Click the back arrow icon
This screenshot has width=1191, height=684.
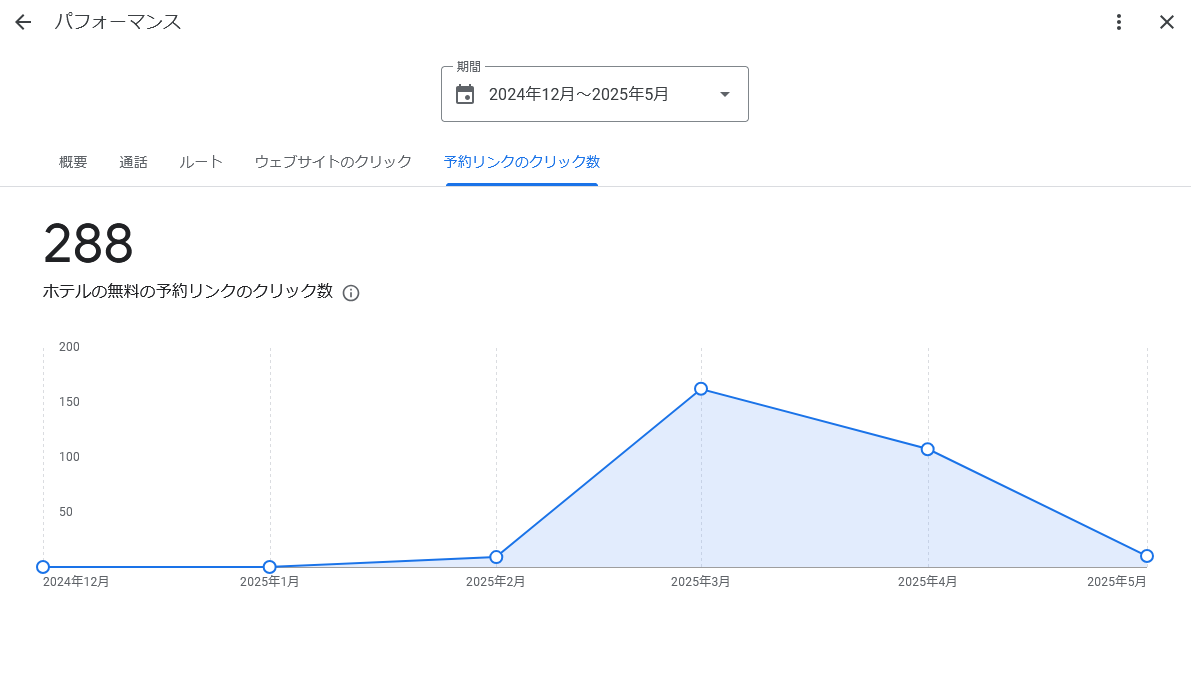pos(23,22)
